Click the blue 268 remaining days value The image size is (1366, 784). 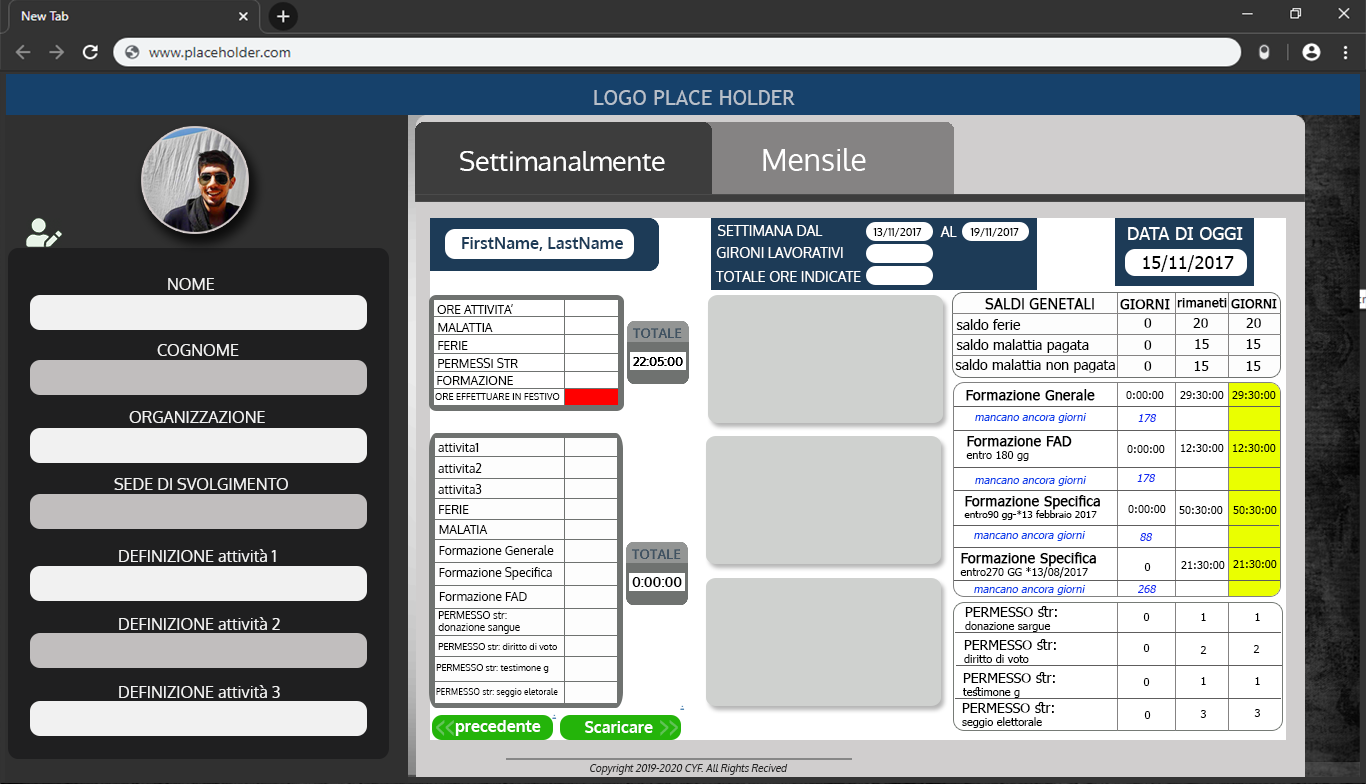coord(1147,590)
